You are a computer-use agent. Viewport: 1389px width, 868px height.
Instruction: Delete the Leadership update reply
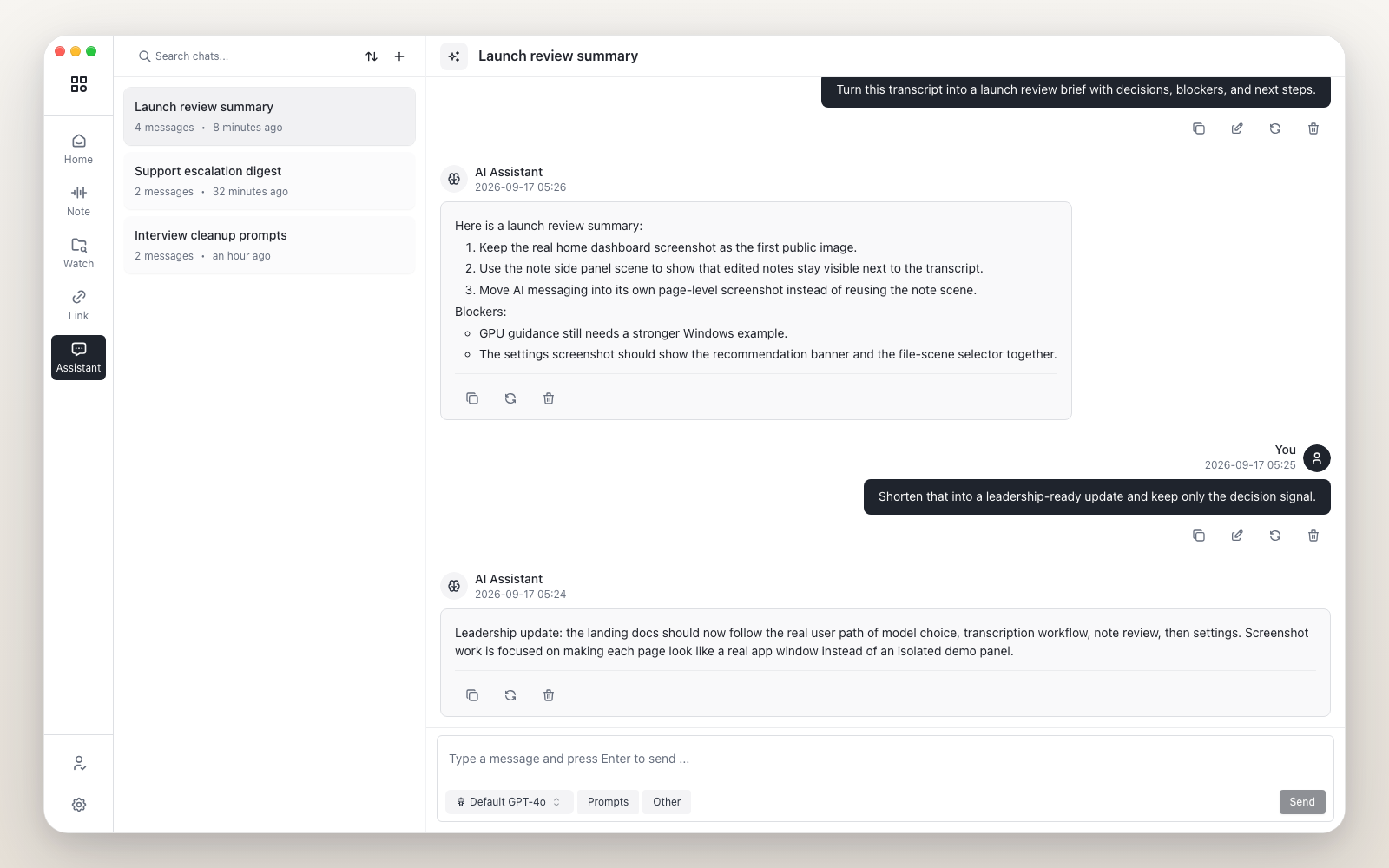(549, 695)
